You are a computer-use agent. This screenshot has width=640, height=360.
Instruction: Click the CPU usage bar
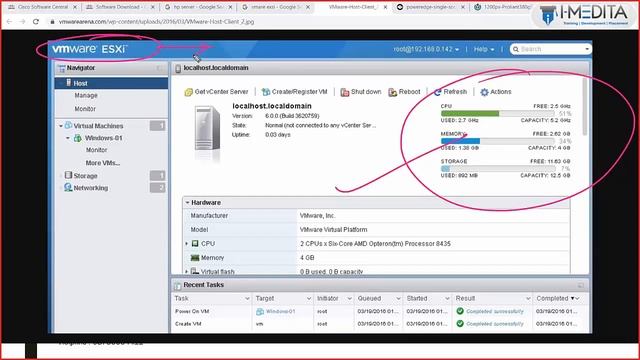(x=498, y=113)
